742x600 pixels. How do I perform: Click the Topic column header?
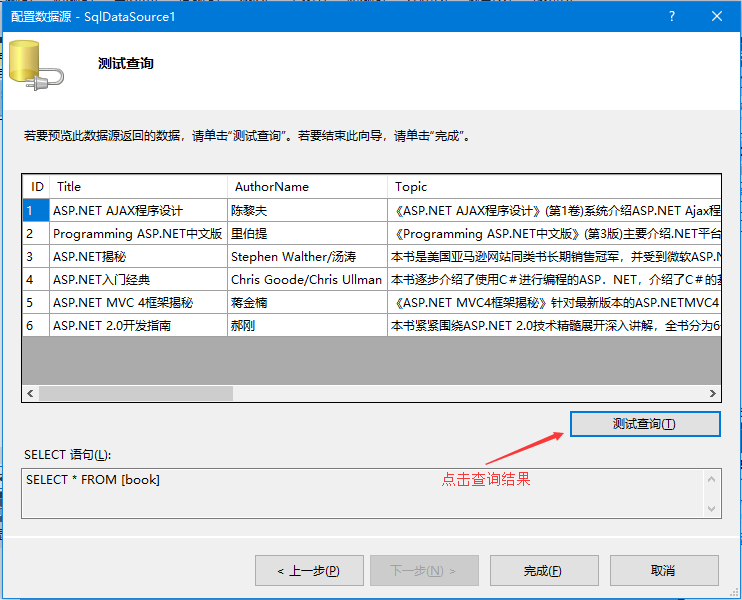pos(553,186)
